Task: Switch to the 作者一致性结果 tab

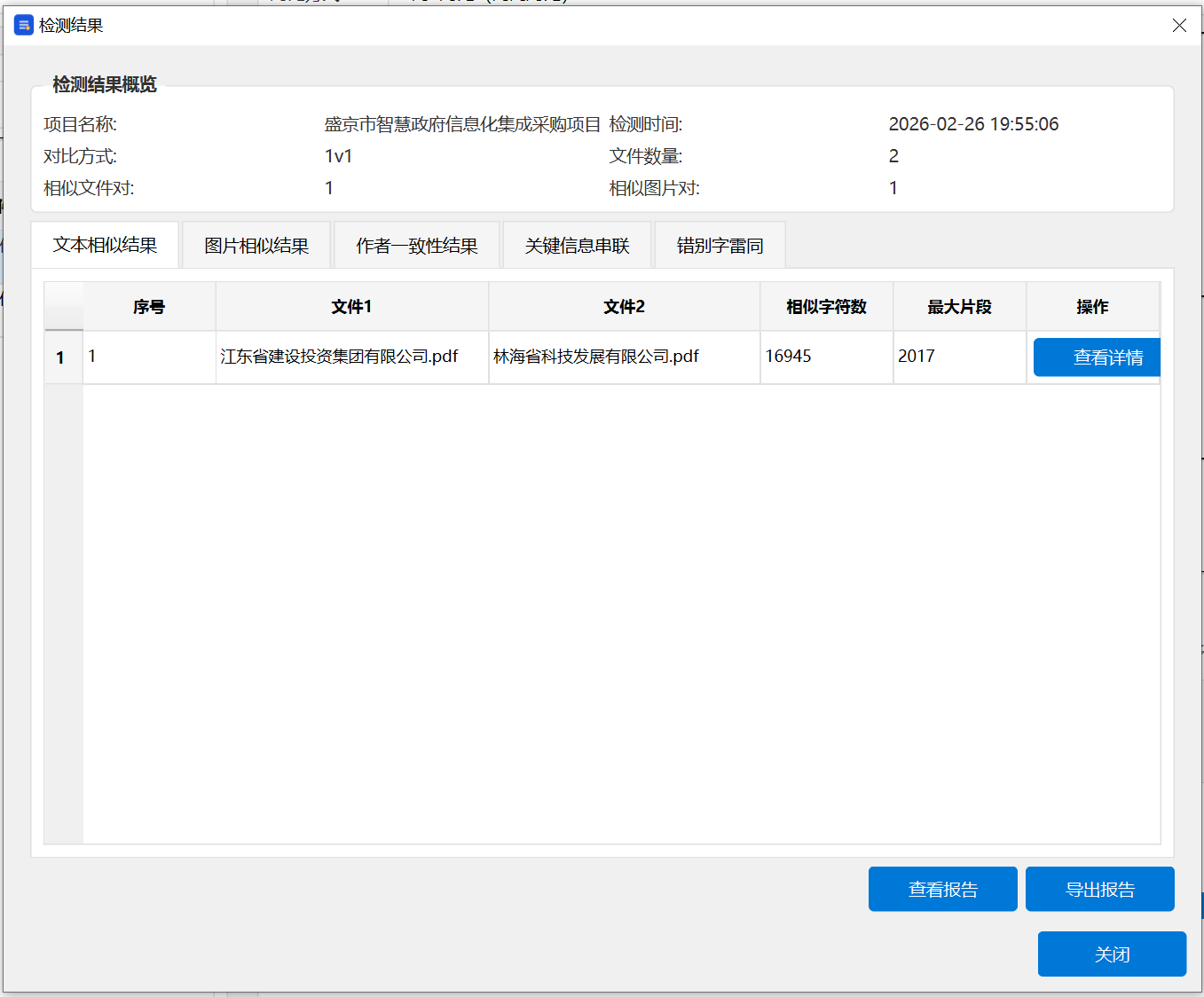Action: point(416,244)
